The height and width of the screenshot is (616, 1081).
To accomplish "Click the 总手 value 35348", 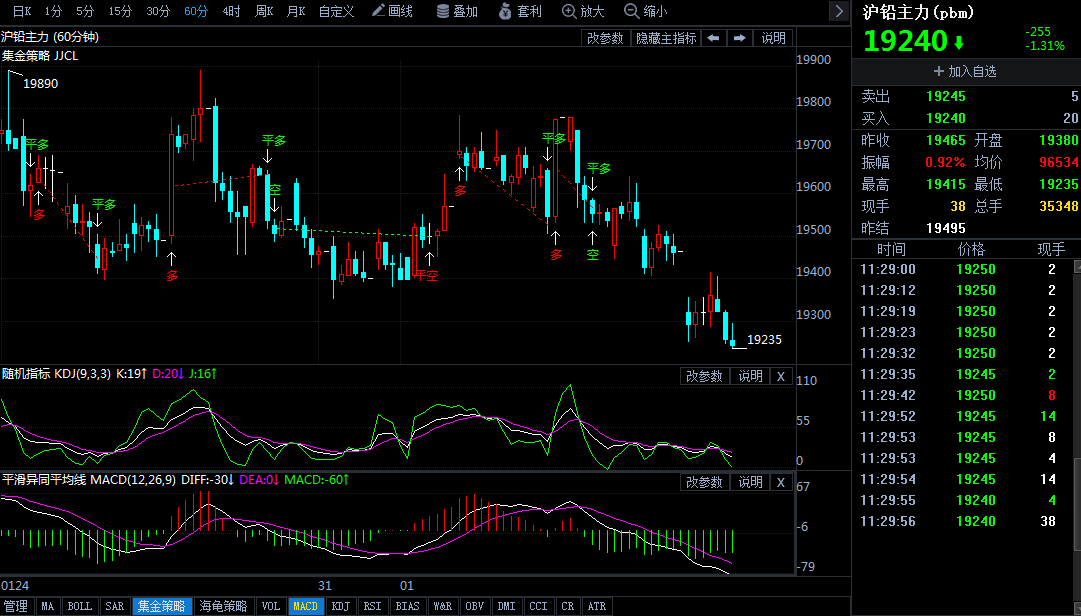I will click(1058, 206).
